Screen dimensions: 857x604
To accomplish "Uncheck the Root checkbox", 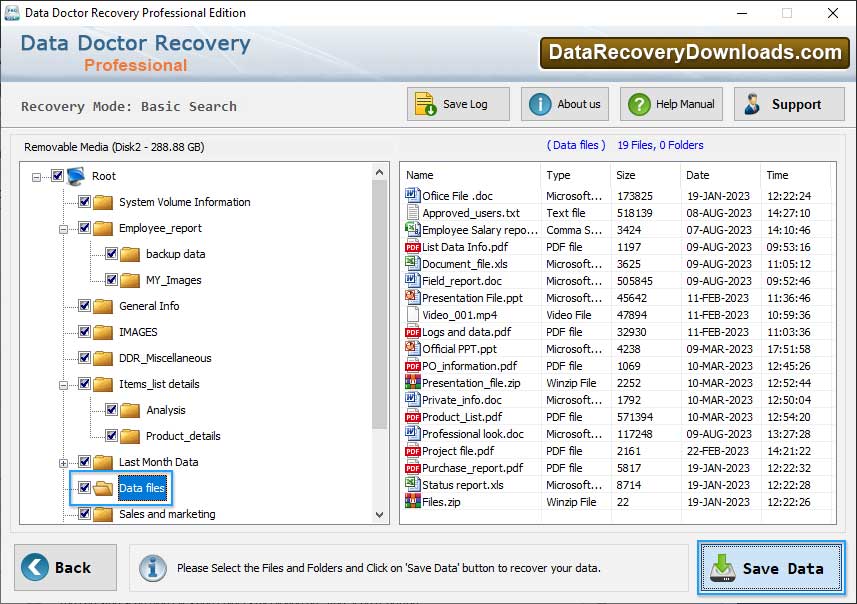I will pos(57,175).
